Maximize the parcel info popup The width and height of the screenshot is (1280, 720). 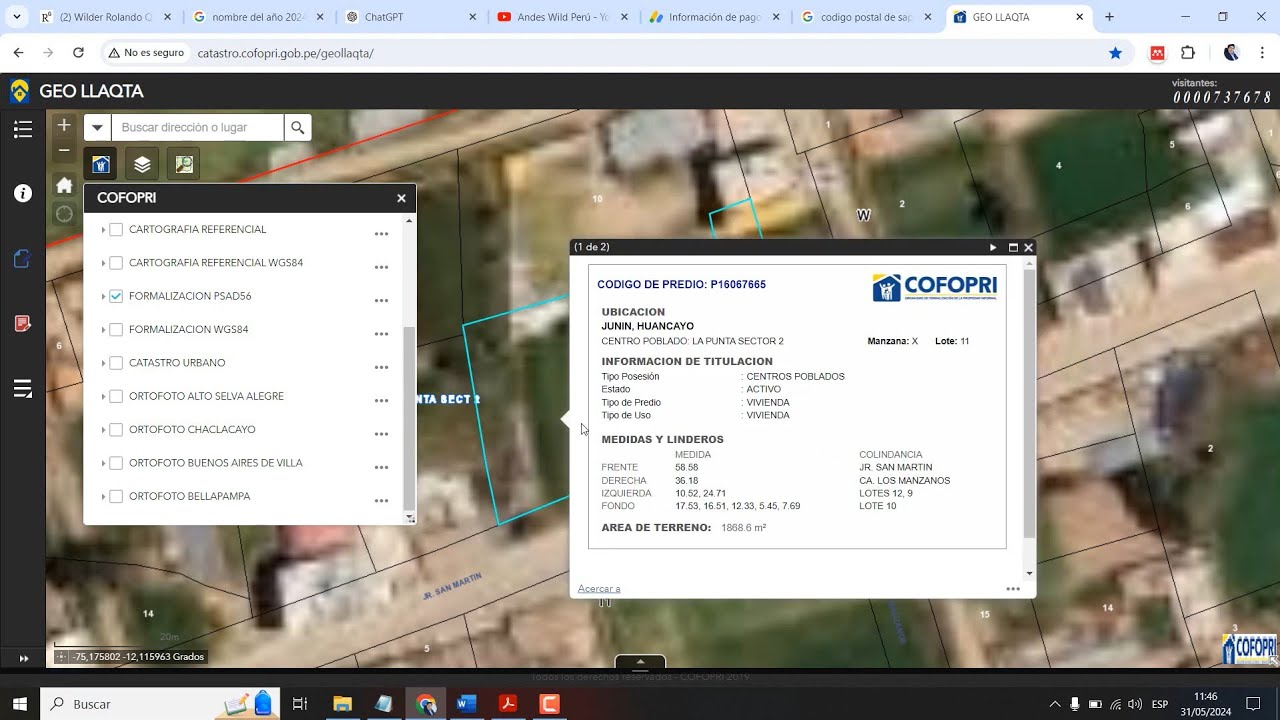[x=1013, y=247]
